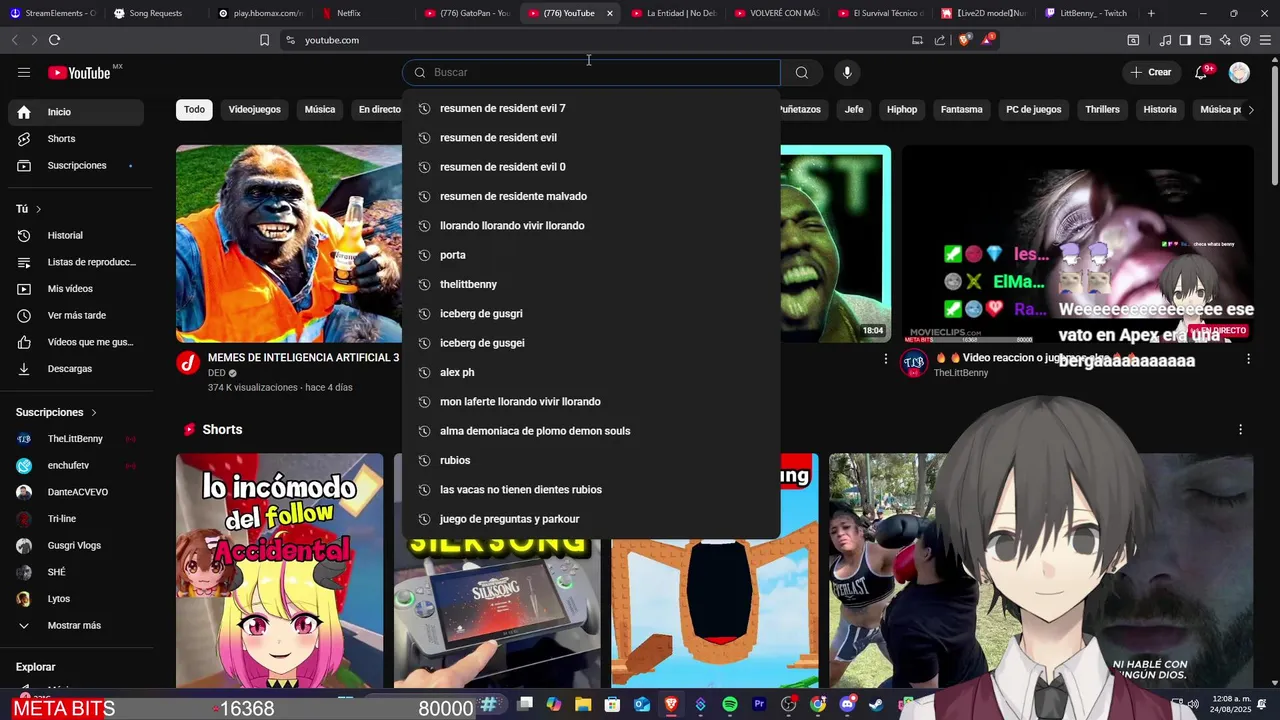Image resolution: width=1280 pixels, height=720 pixels.
Task: Open the notifications bell
Action: click(x=1203, y=72)
